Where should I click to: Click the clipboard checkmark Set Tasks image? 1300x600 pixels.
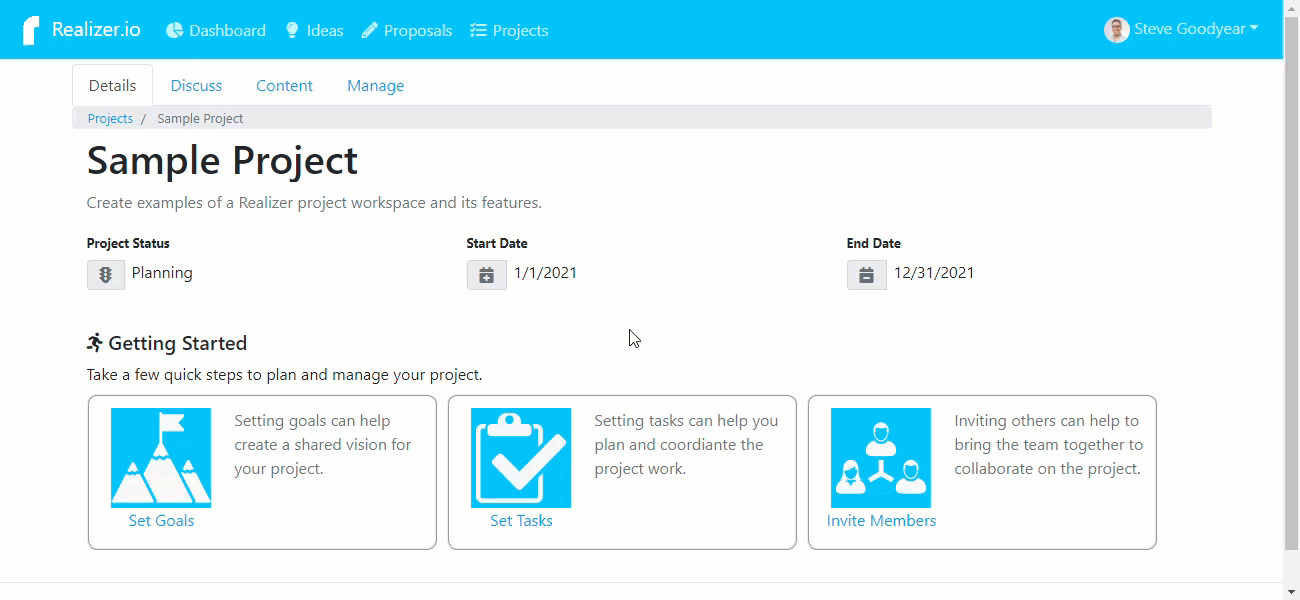(x=521, y=458)
